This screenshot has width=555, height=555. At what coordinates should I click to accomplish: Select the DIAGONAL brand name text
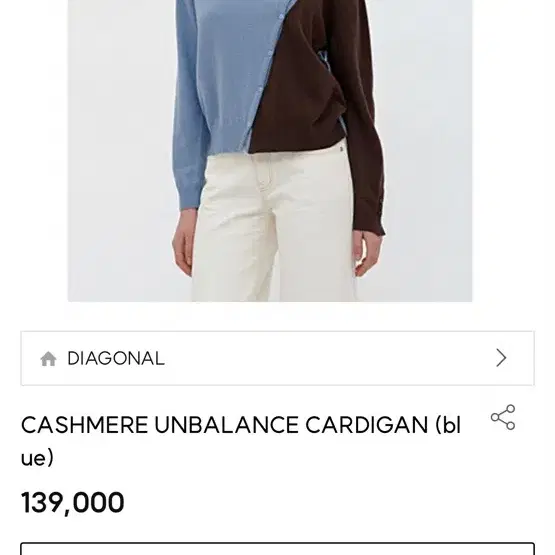tap(116, 358)
